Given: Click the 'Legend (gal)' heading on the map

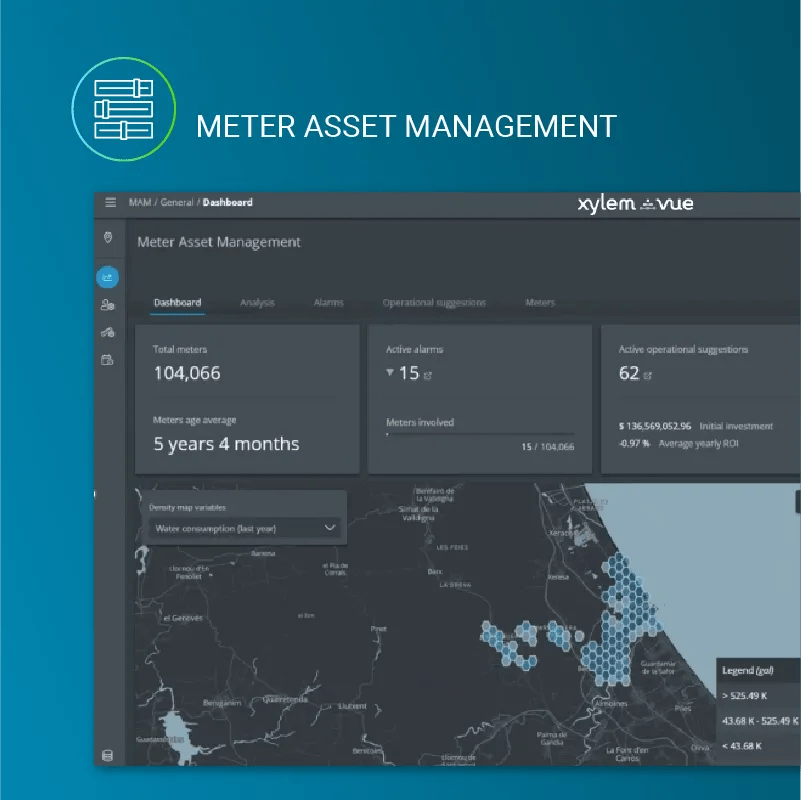Looking at the screenshot, I should tap(747, 671).
